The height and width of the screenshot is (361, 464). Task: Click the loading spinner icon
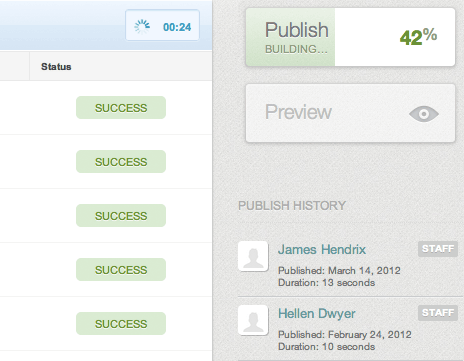point(142,27)
